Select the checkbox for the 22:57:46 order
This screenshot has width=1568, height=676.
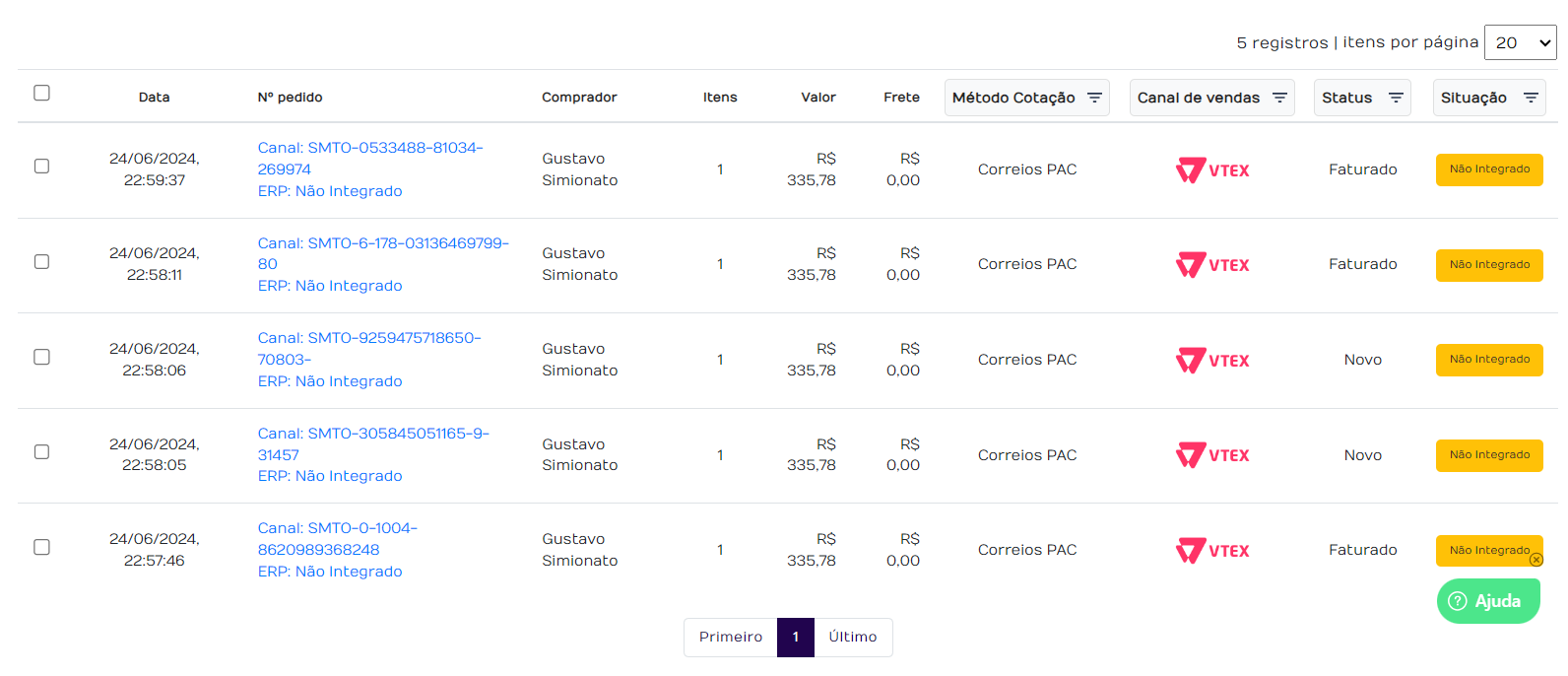tap(41, 547)
